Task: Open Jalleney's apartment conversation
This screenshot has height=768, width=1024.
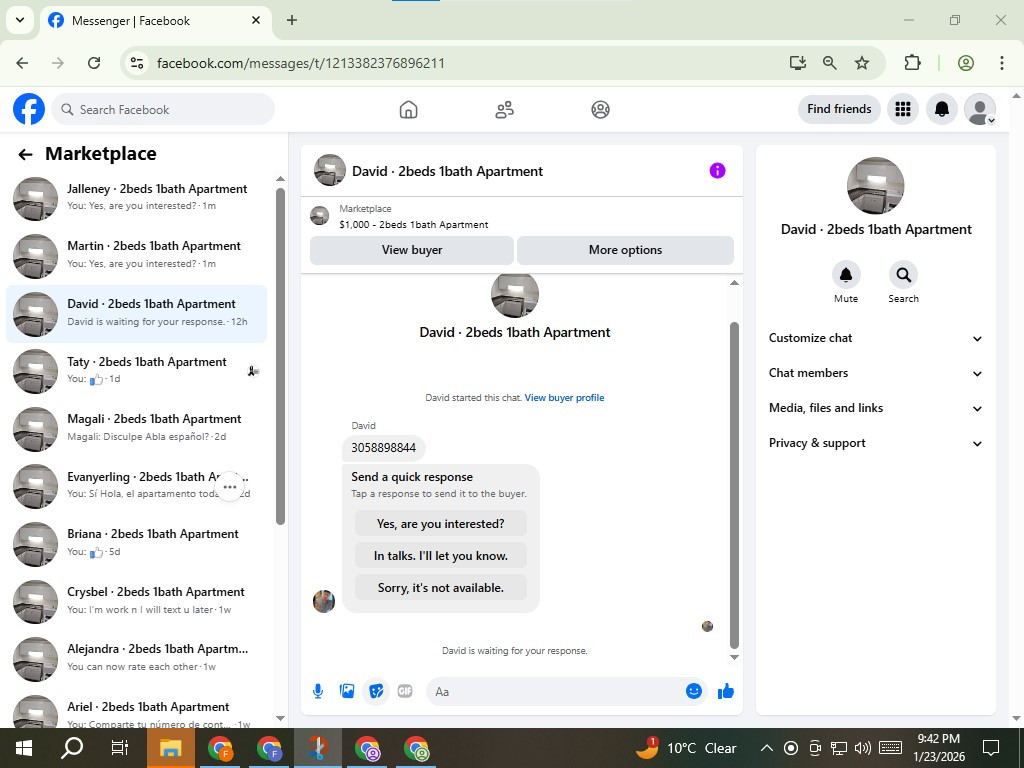Action: pyautogui.click(x=136, y=198)
